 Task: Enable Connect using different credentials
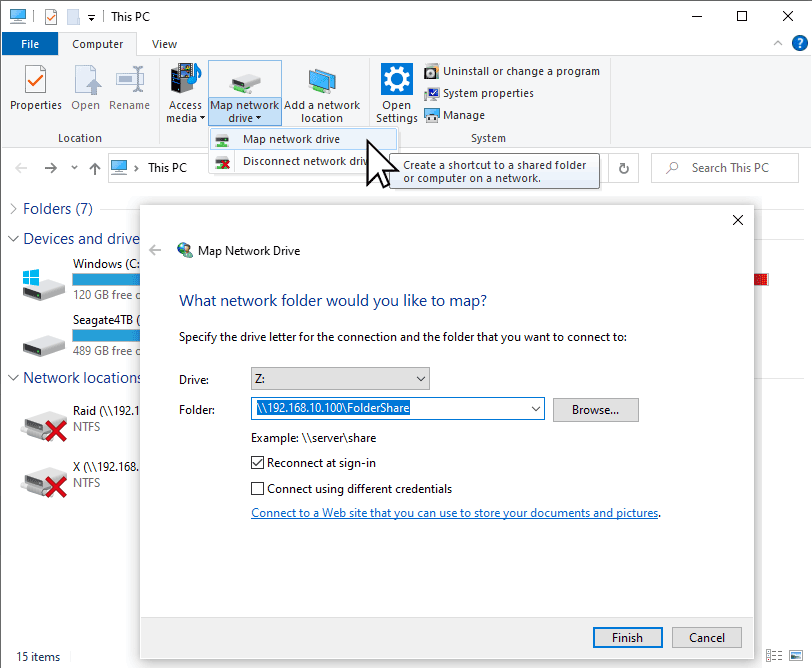(257, 488)
